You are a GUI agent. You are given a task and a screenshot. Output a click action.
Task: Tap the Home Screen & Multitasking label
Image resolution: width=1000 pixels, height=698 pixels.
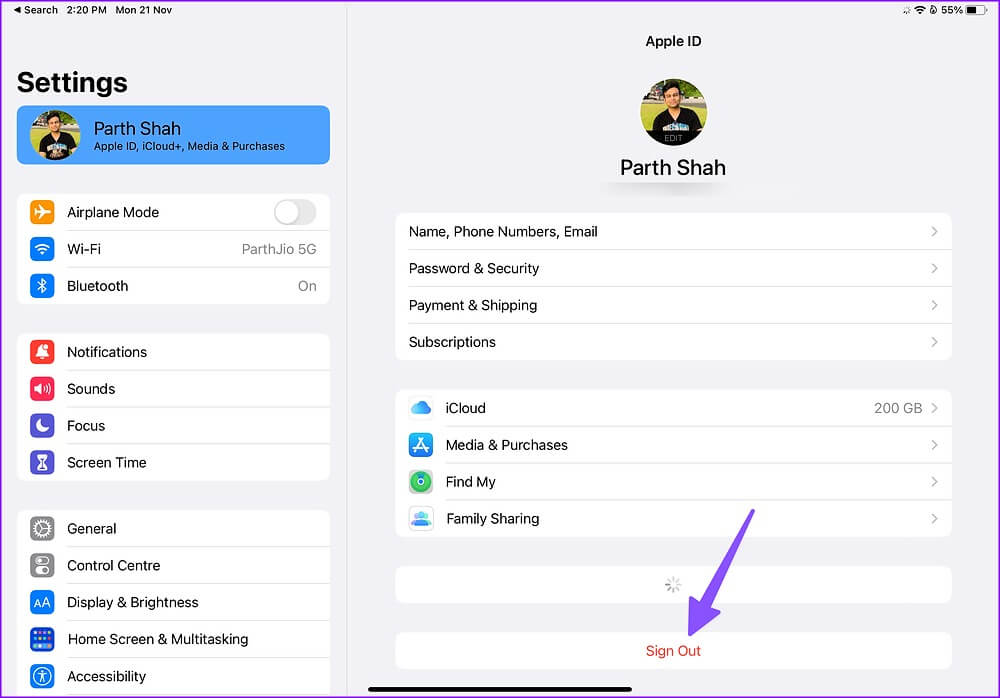(158, 639)
